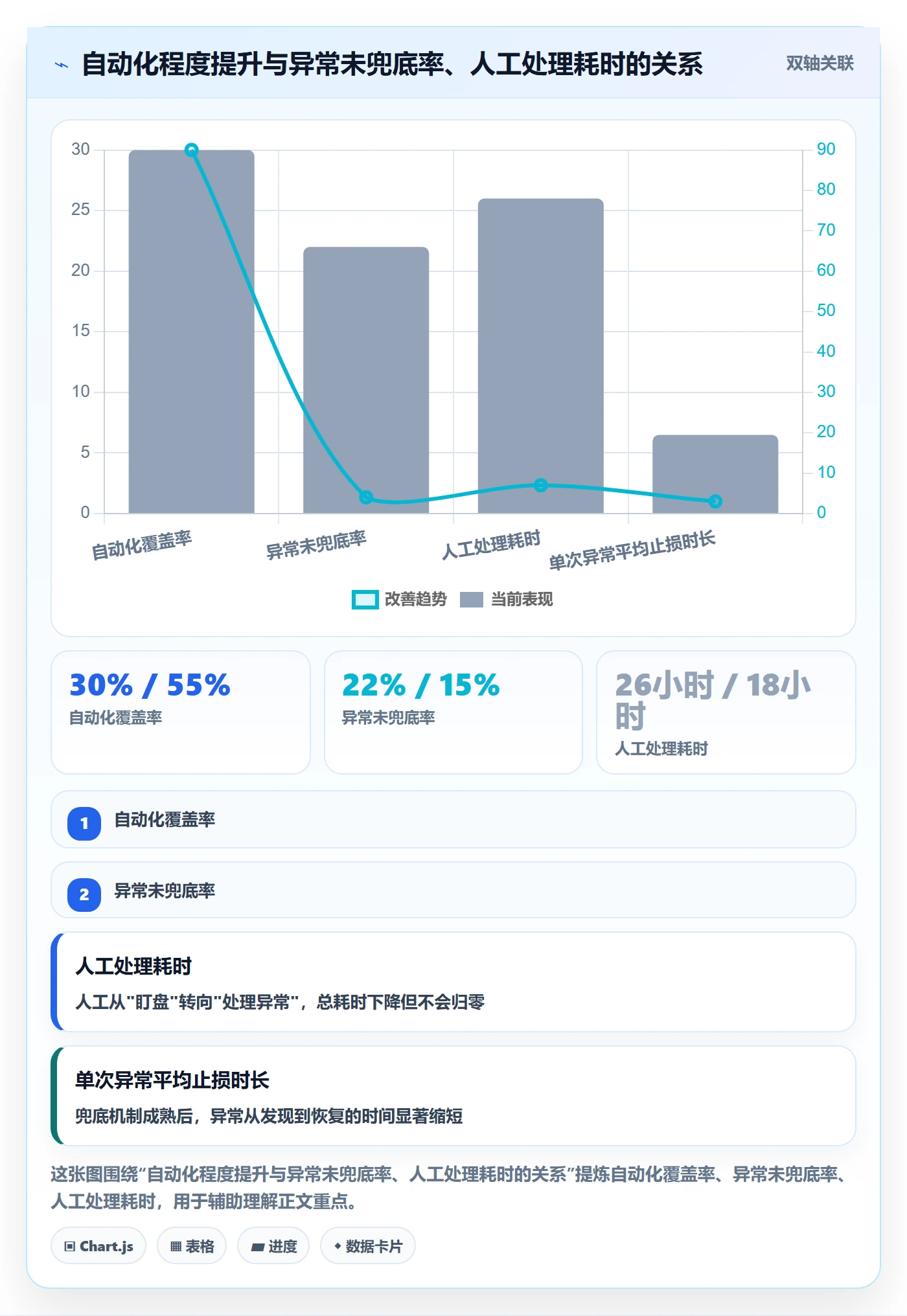Click the 26小时 / 18小时 stat value
Viewport: 907px width, 1316px height.
coord(713,701)
